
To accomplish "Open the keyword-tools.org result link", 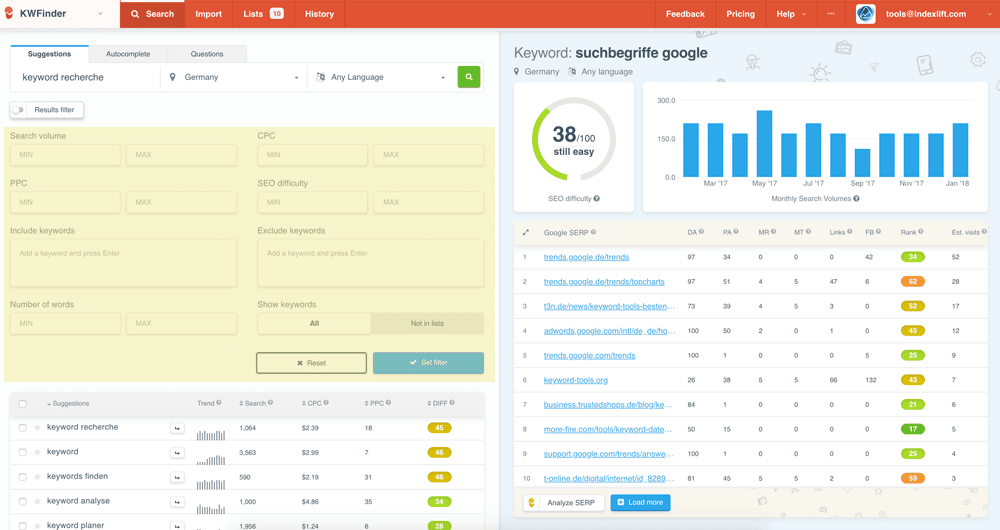I will point(575,381).
